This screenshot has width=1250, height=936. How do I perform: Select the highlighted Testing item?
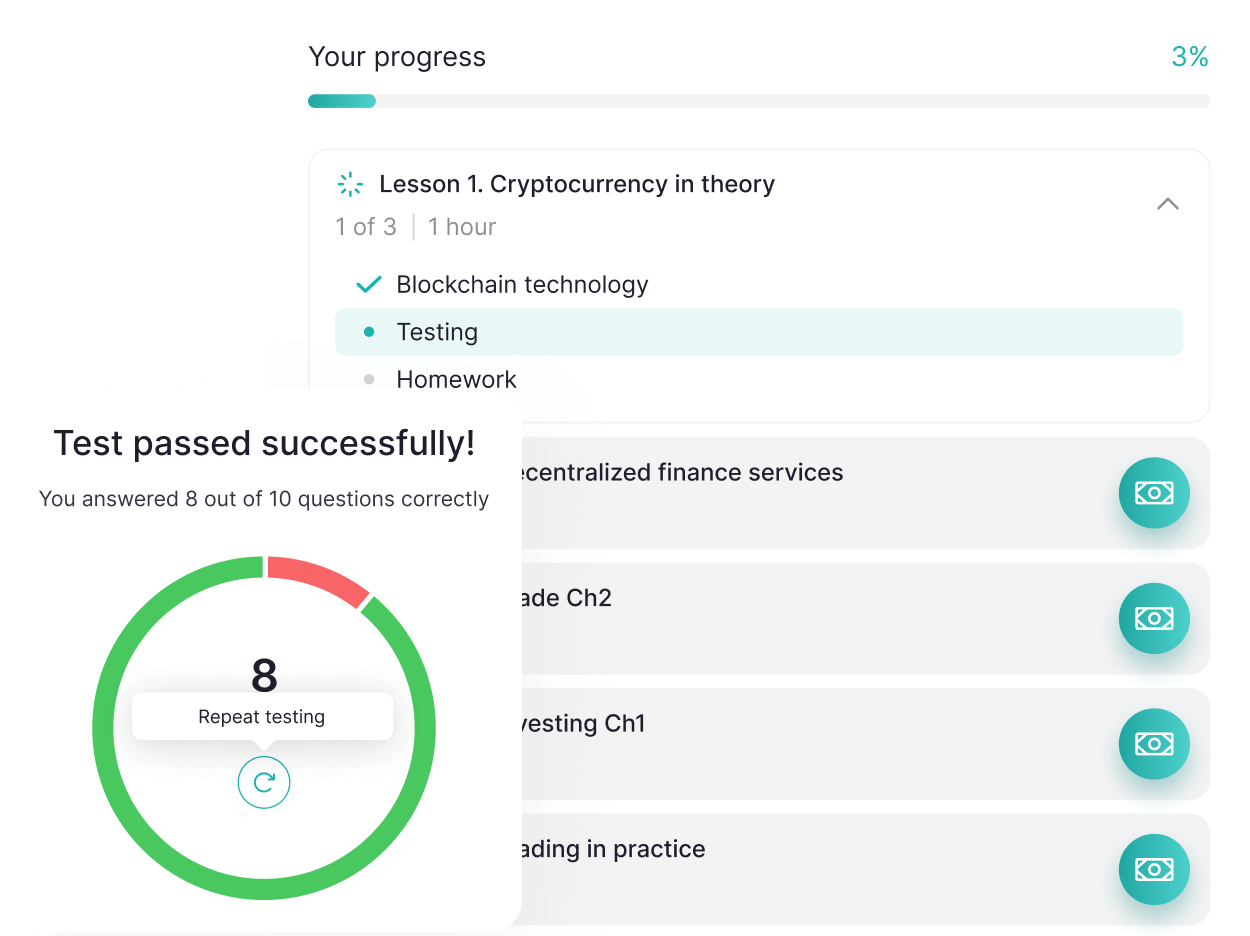click(x=759, y=332)
